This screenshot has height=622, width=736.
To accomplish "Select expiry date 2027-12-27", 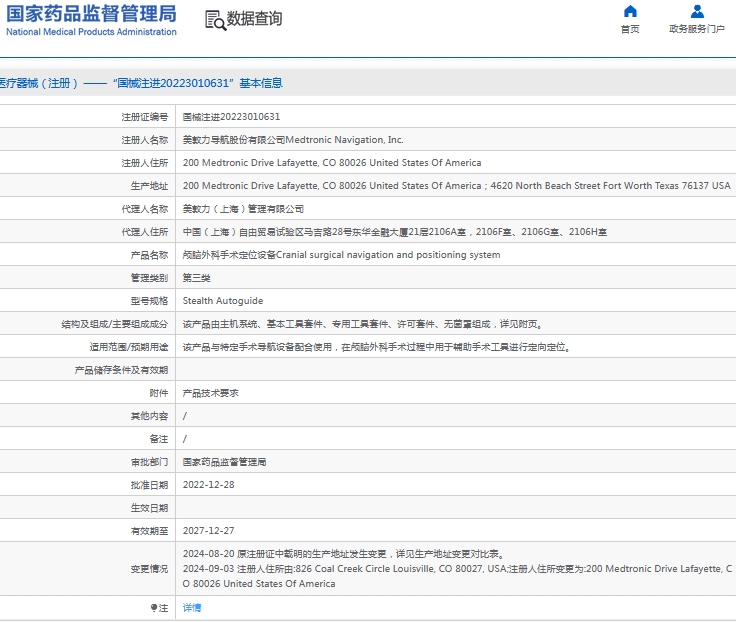I will click(x=208, y=530).
